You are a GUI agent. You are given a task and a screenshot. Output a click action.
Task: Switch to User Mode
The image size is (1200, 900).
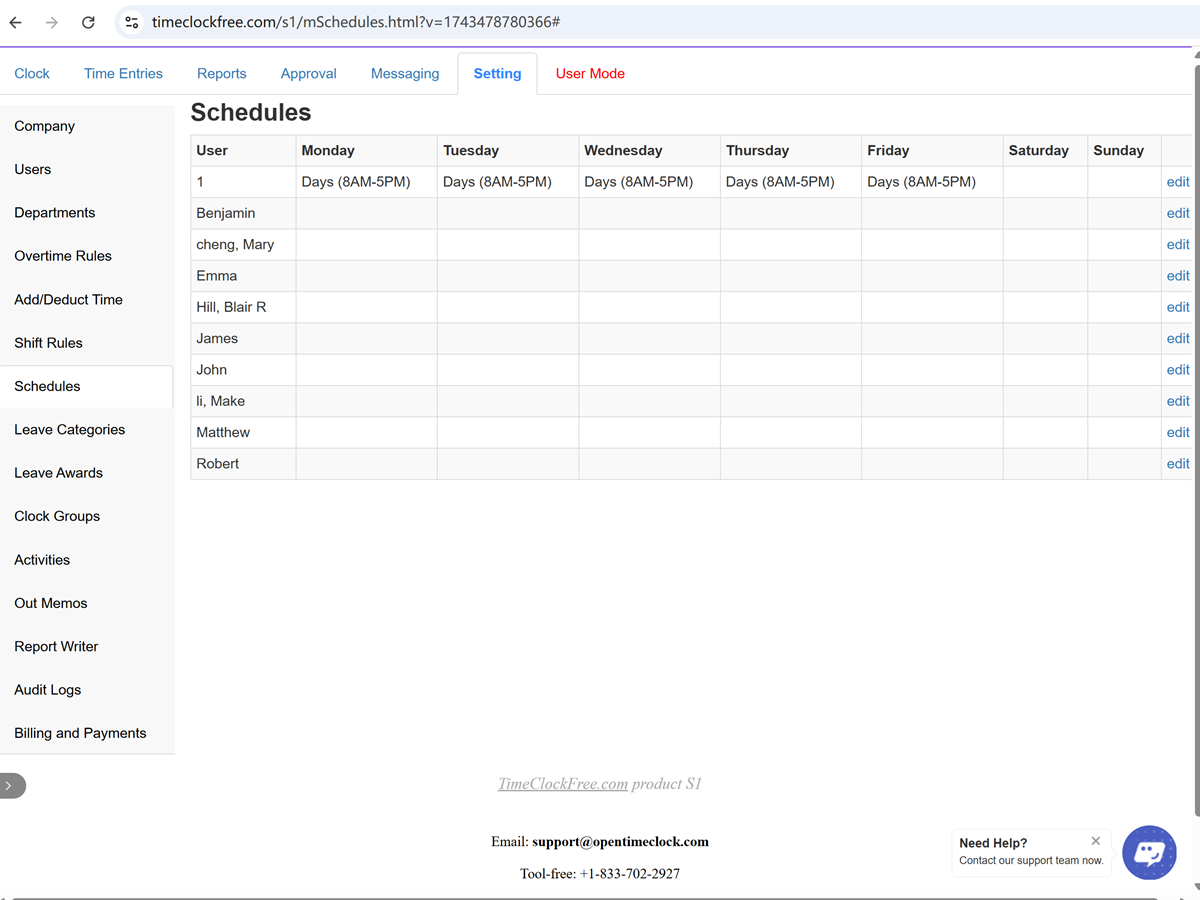coord(590,73)
